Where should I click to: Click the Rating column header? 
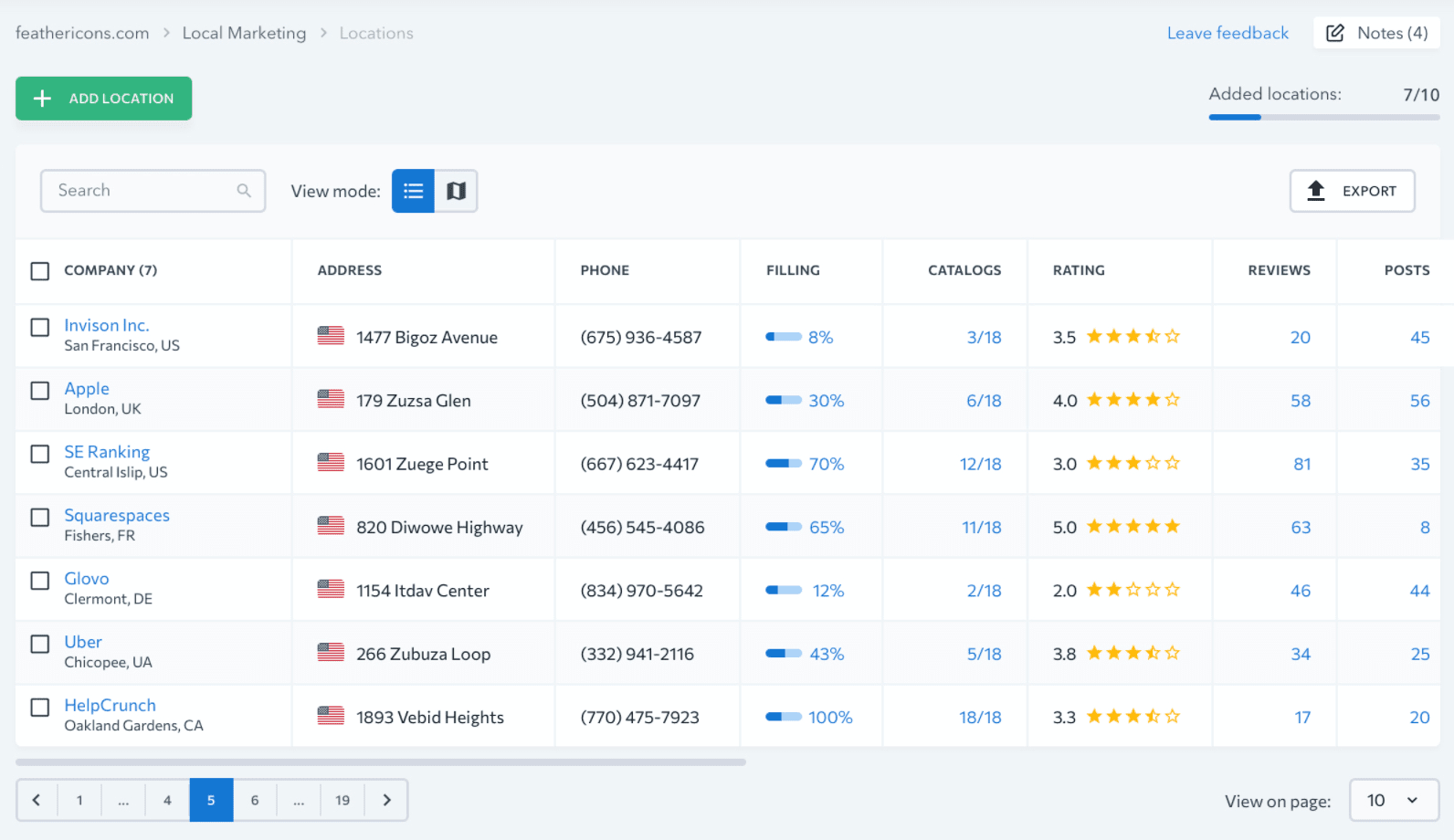pyautogui.click(x=1079, y=270)
